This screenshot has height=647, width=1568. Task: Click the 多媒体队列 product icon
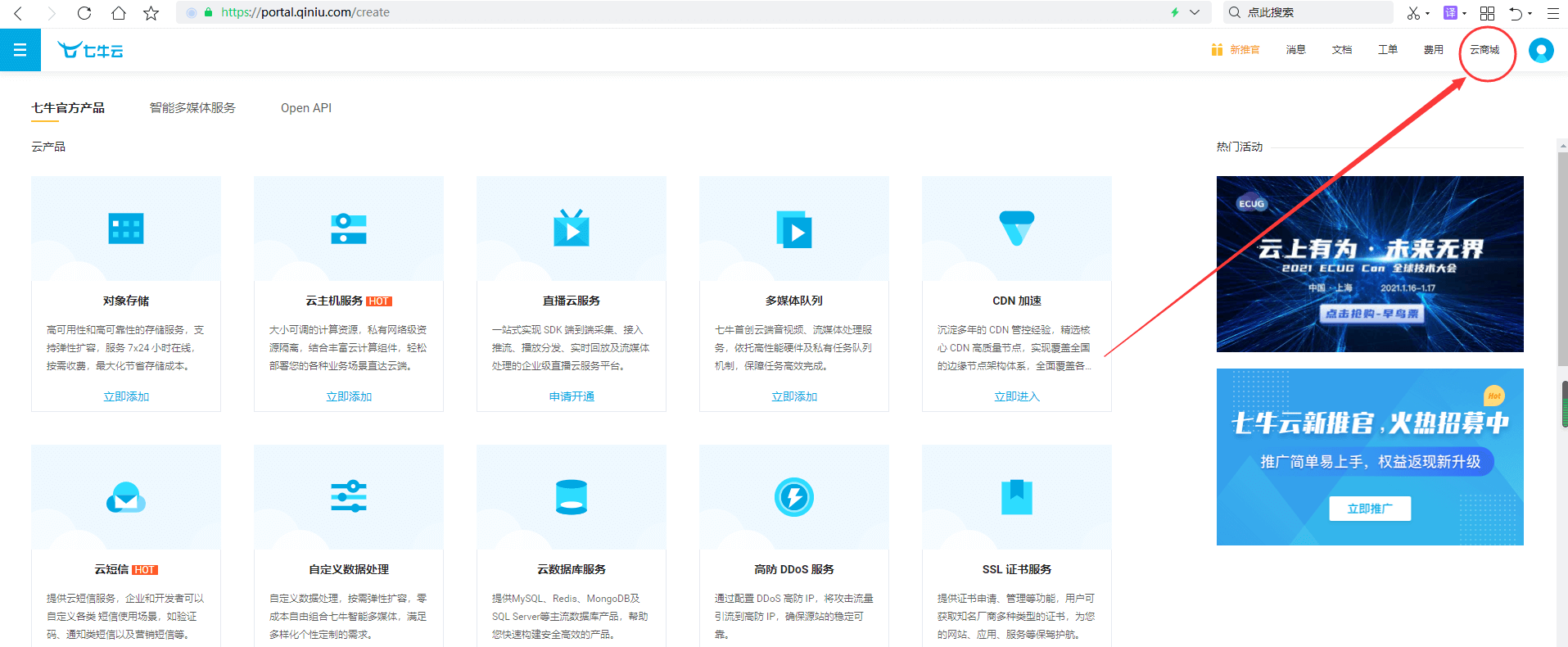794,229
